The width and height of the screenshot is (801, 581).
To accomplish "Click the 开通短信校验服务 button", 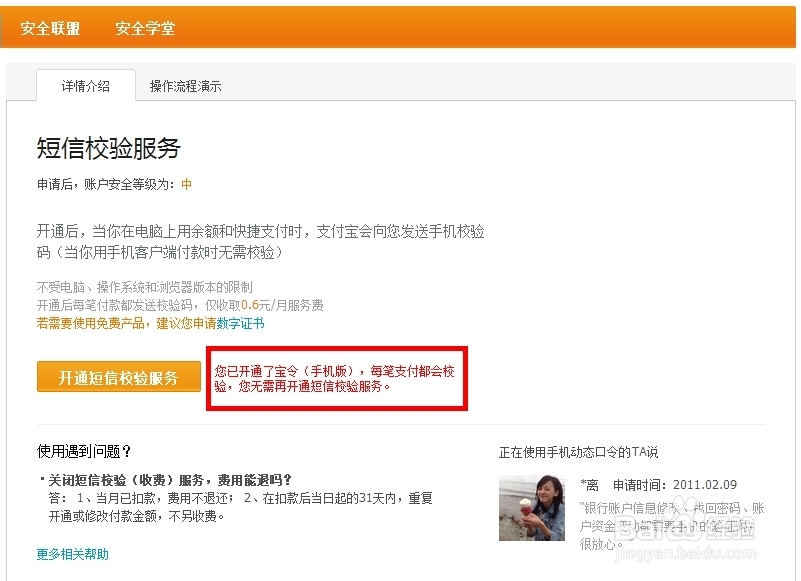I will (x=119, y=377).
